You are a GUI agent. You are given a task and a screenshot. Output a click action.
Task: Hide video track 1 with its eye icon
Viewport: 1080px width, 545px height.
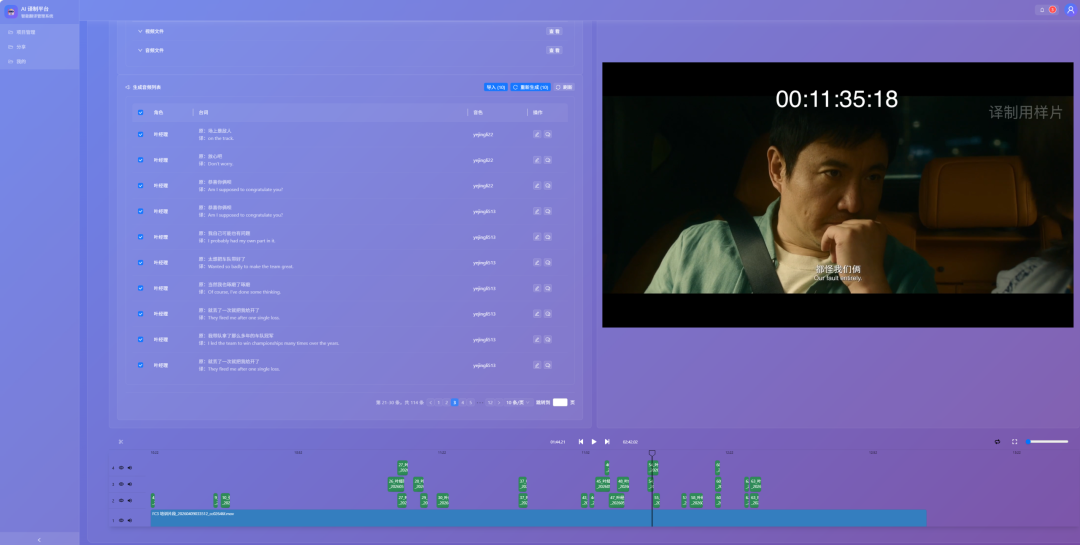[121, 520]
